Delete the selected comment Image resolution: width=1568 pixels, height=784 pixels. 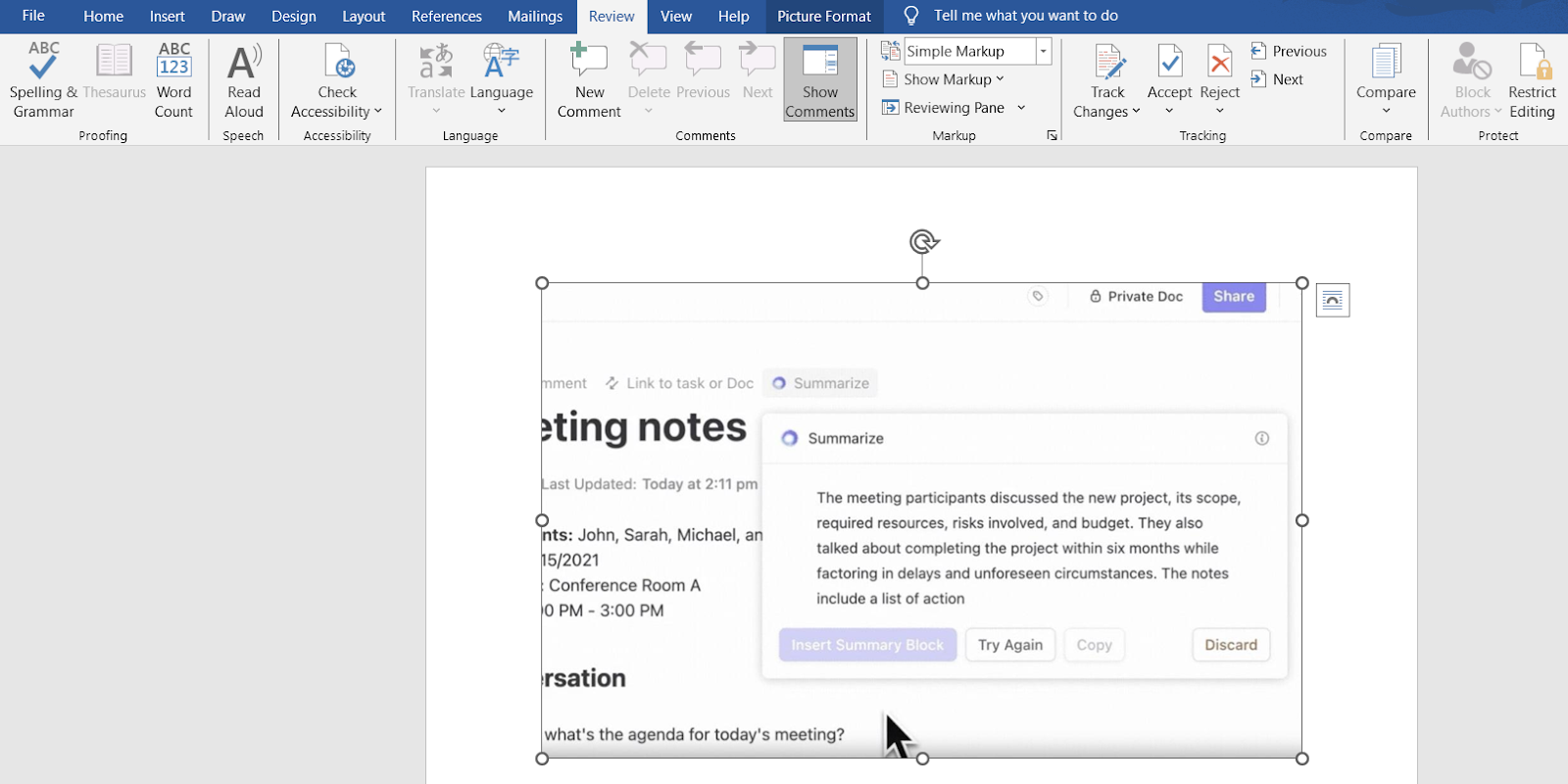(649, 73)
